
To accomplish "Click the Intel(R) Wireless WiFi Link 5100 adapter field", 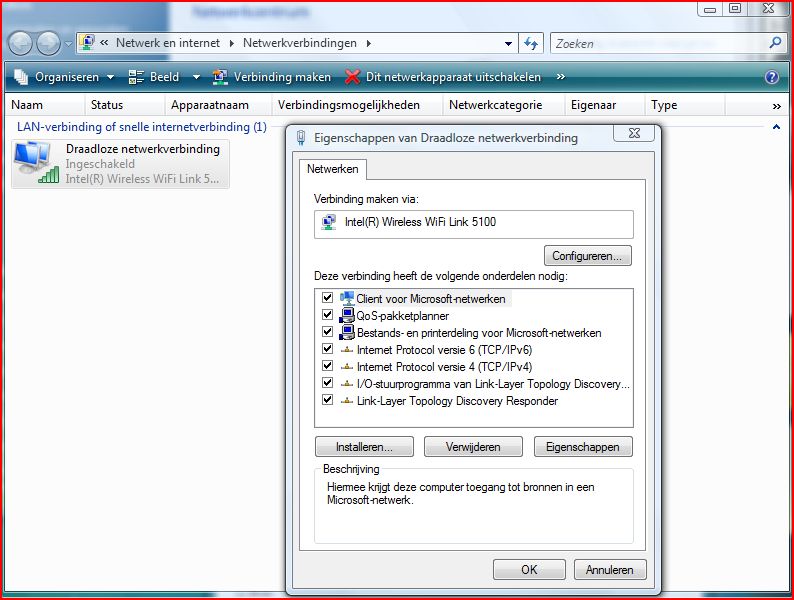I will click(x=473, y=224).
